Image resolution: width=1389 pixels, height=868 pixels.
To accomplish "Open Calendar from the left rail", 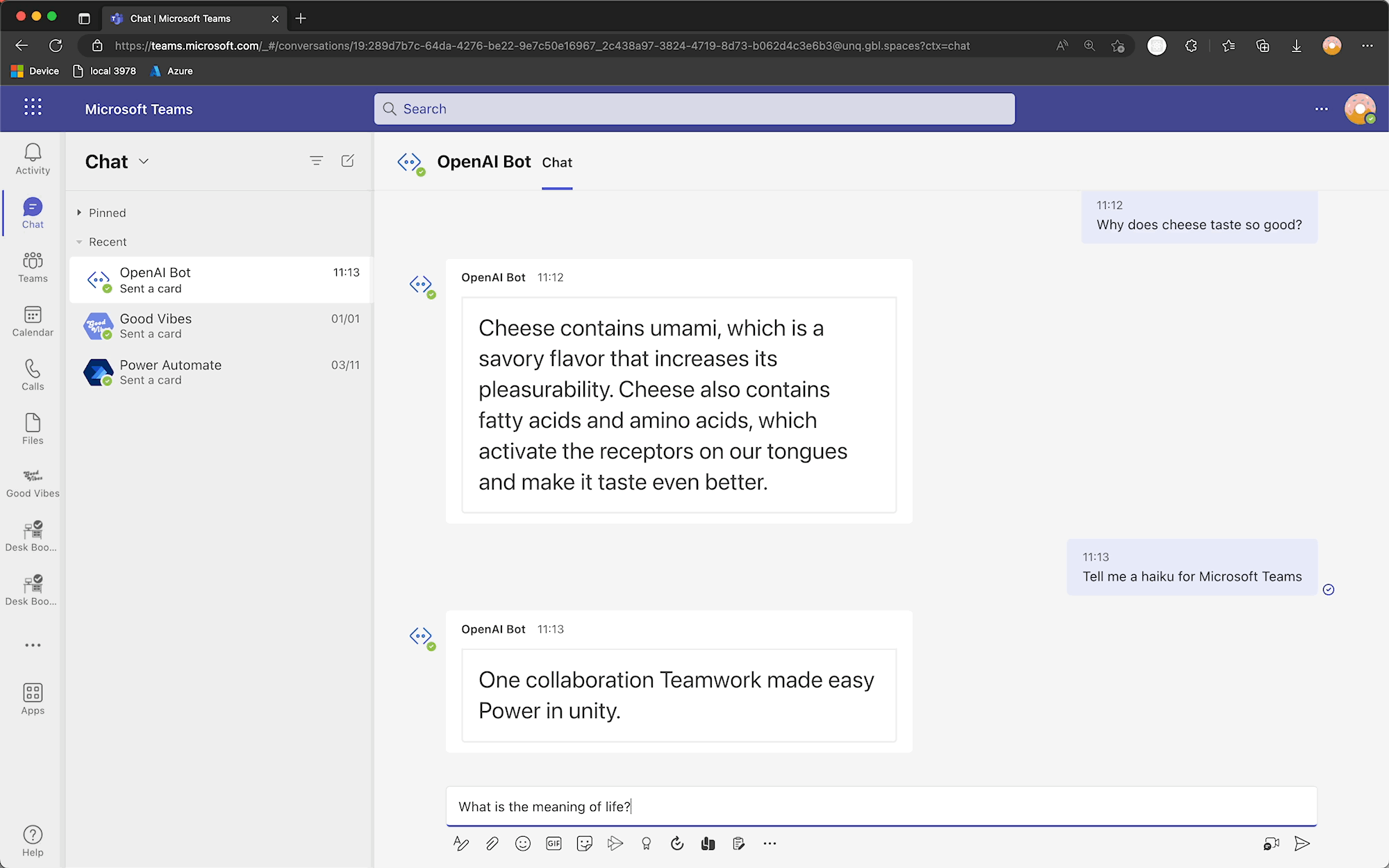I will 33,322.
